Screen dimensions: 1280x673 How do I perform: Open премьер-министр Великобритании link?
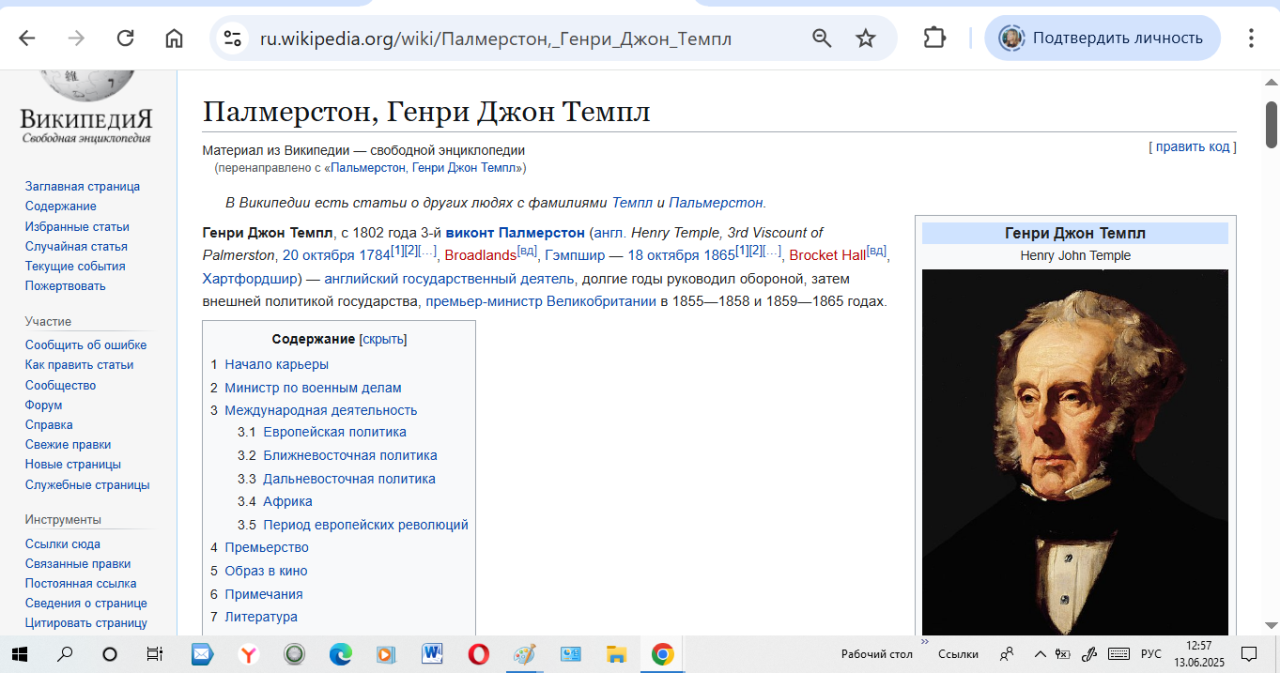point(540,301)
